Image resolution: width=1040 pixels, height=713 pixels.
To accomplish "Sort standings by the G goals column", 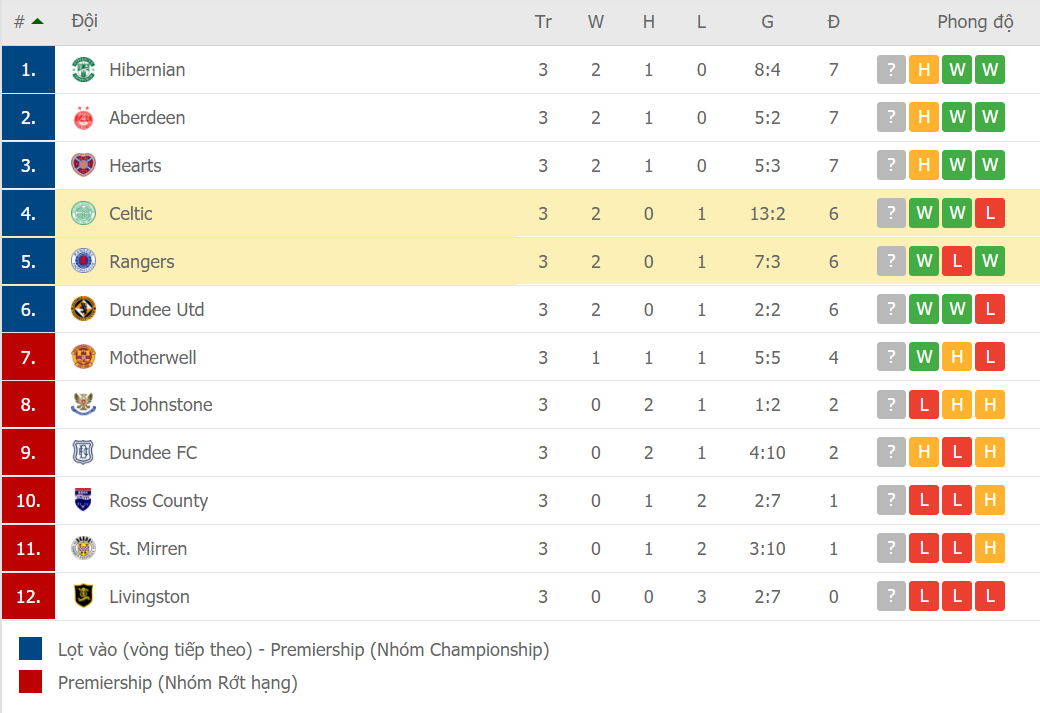I will pyautogui.click(x=767, y=22).
